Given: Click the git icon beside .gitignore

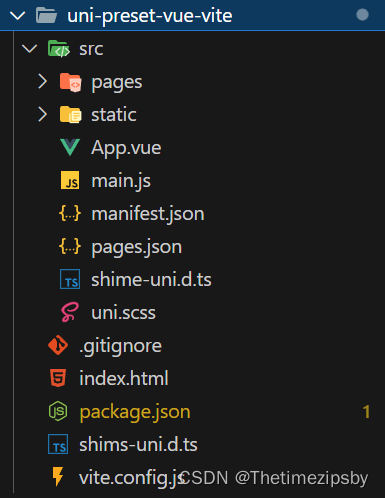Looking at the screenshot, I should [58, 345].
